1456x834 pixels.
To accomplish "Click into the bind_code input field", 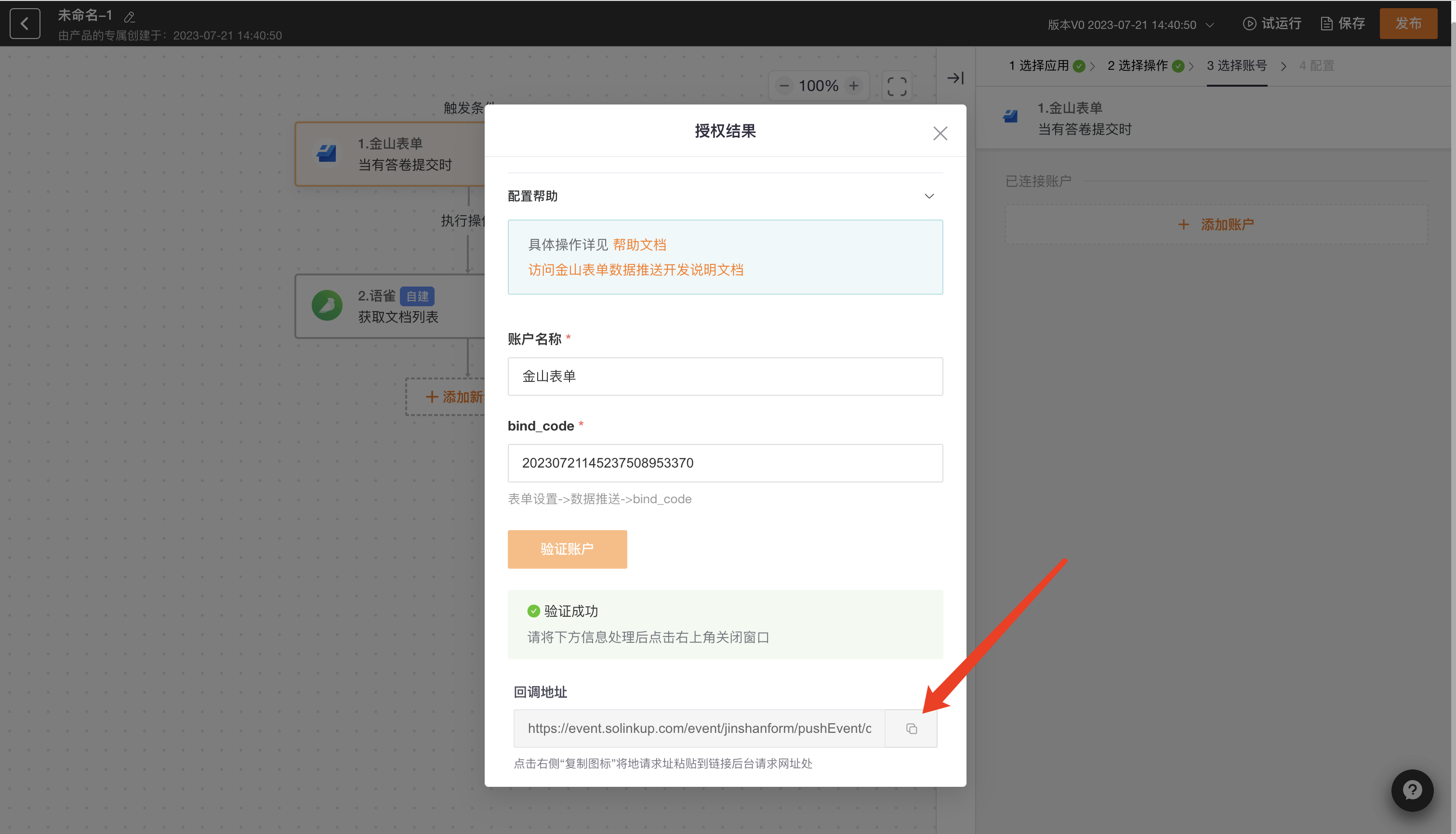I will tap(725, 463).
